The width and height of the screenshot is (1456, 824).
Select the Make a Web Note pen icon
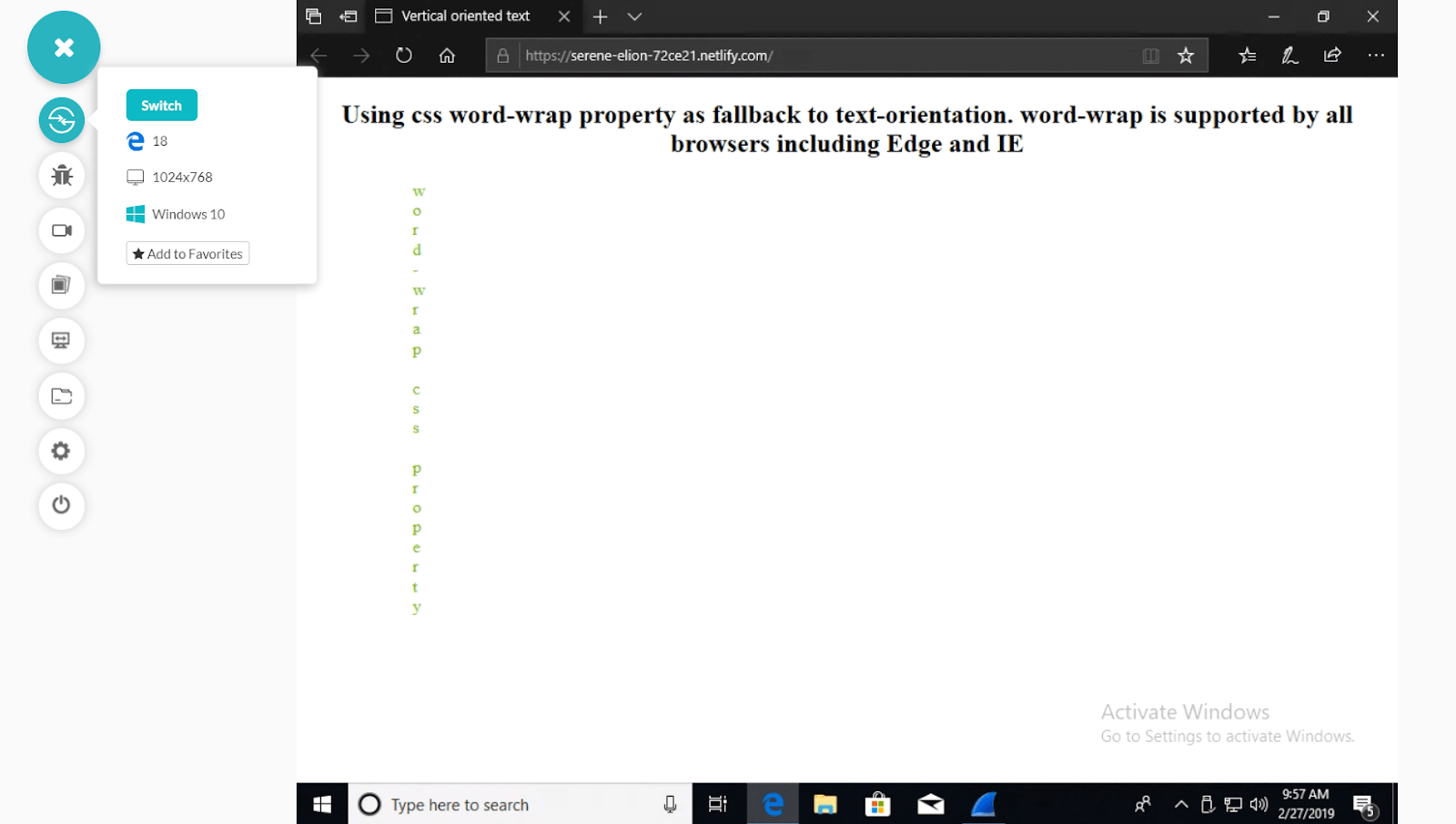pyautogui.click(x=1289, y=55)
